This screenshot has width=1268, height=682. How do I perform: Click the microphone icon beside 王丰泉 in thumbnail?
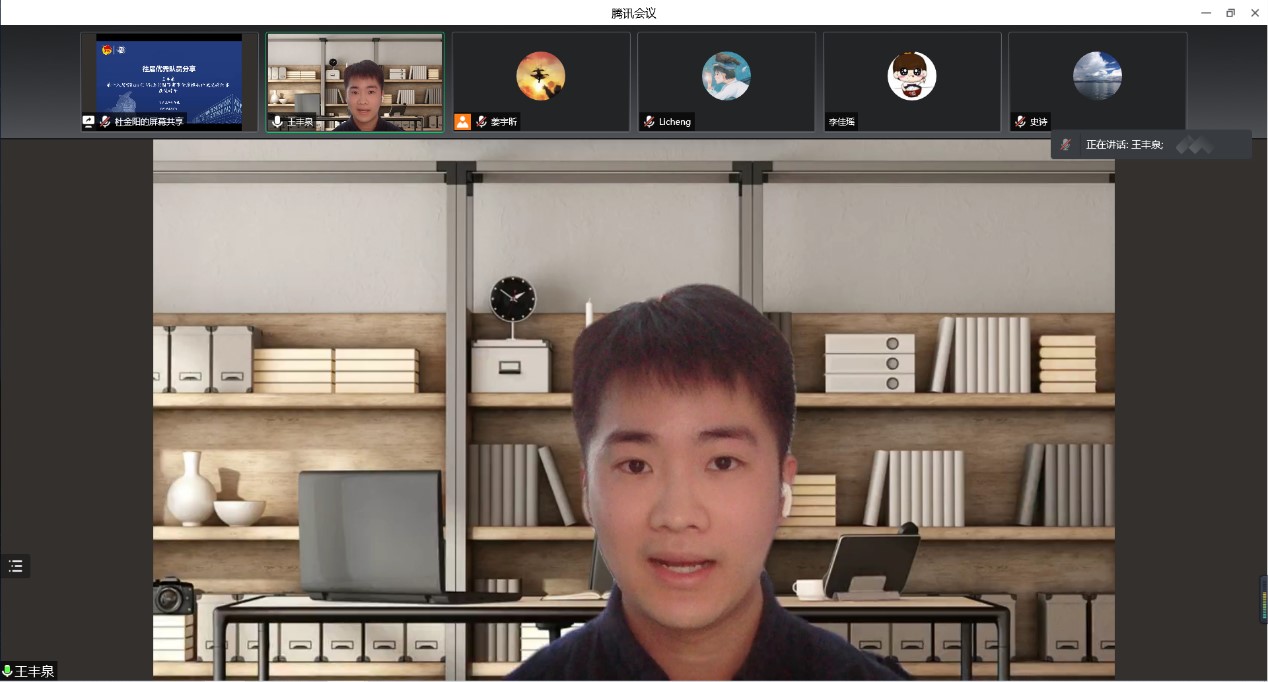coord(277,121)
